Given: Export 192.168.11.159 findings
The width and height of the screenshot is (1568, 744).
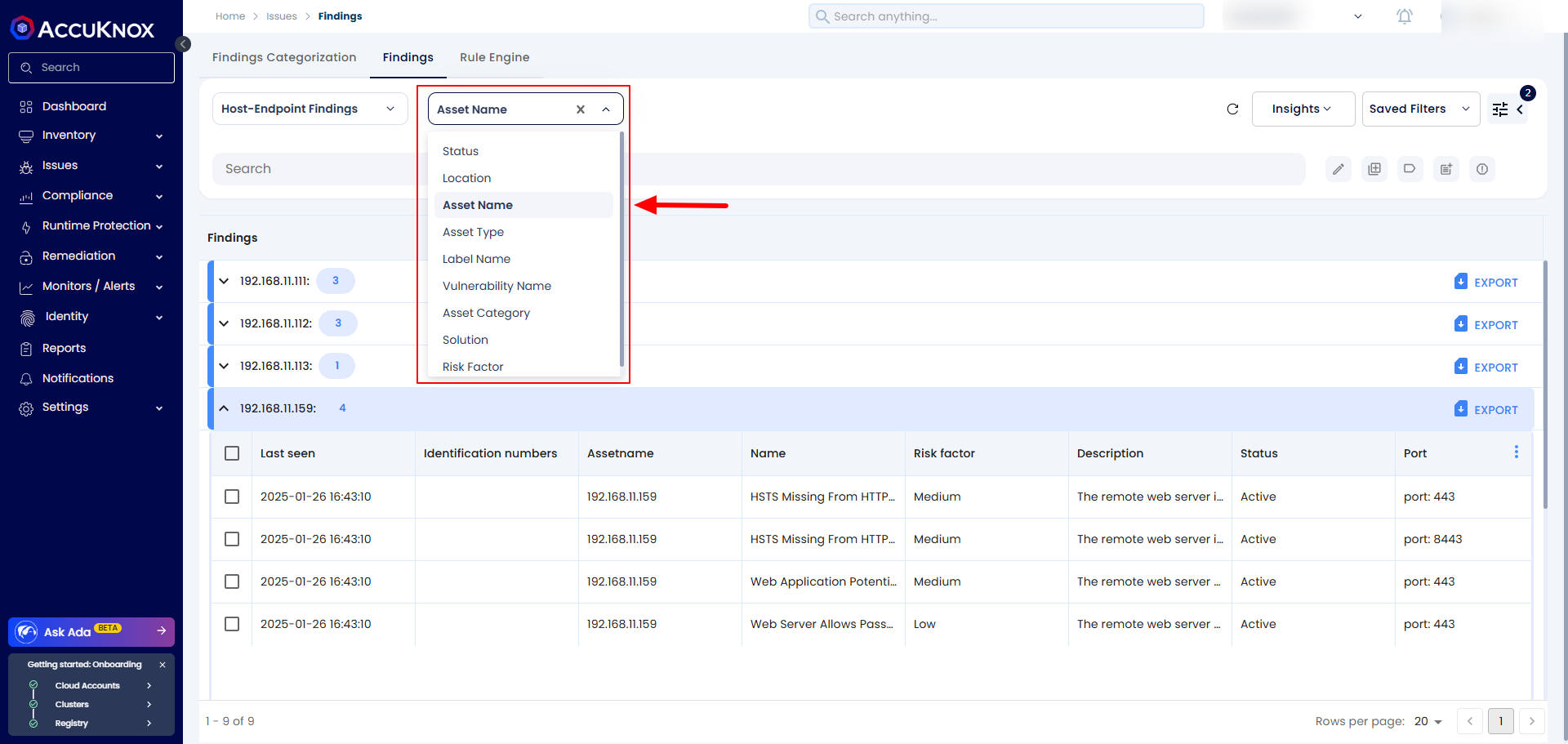Looking at the screenshot, I should 1486,409.
